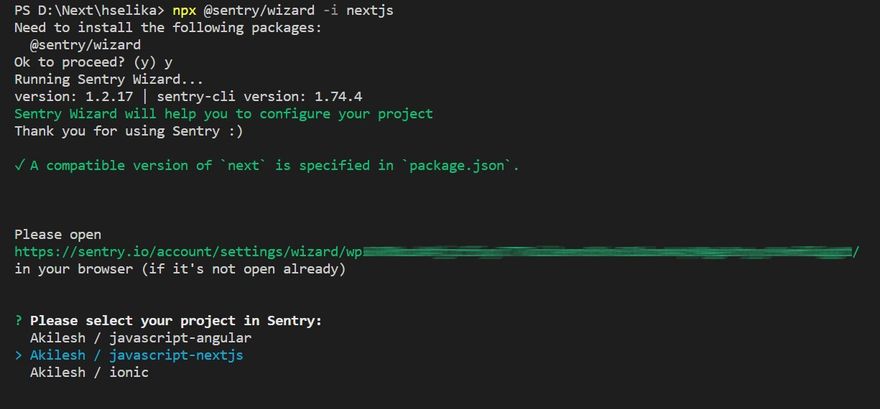Click the green question mark prompt

[19, 321]
